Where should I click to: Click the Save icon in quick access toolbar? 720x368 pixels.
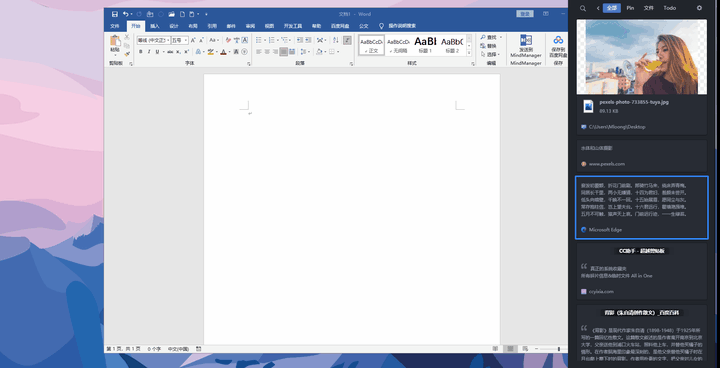(115, 14)
